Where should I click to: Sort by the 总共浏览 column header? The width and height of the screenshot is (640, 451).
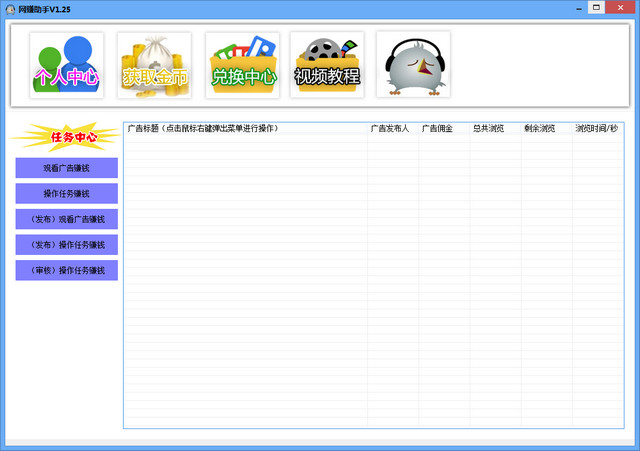[x=495, y=129]
